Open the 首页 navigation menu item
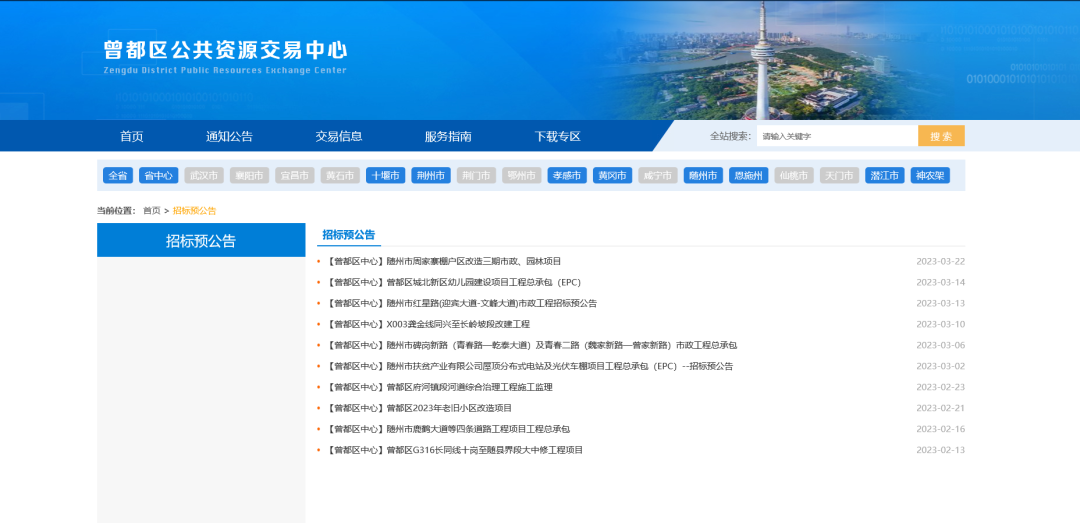The height and width of the screenshot is (523, 1080). click(132, 137)
